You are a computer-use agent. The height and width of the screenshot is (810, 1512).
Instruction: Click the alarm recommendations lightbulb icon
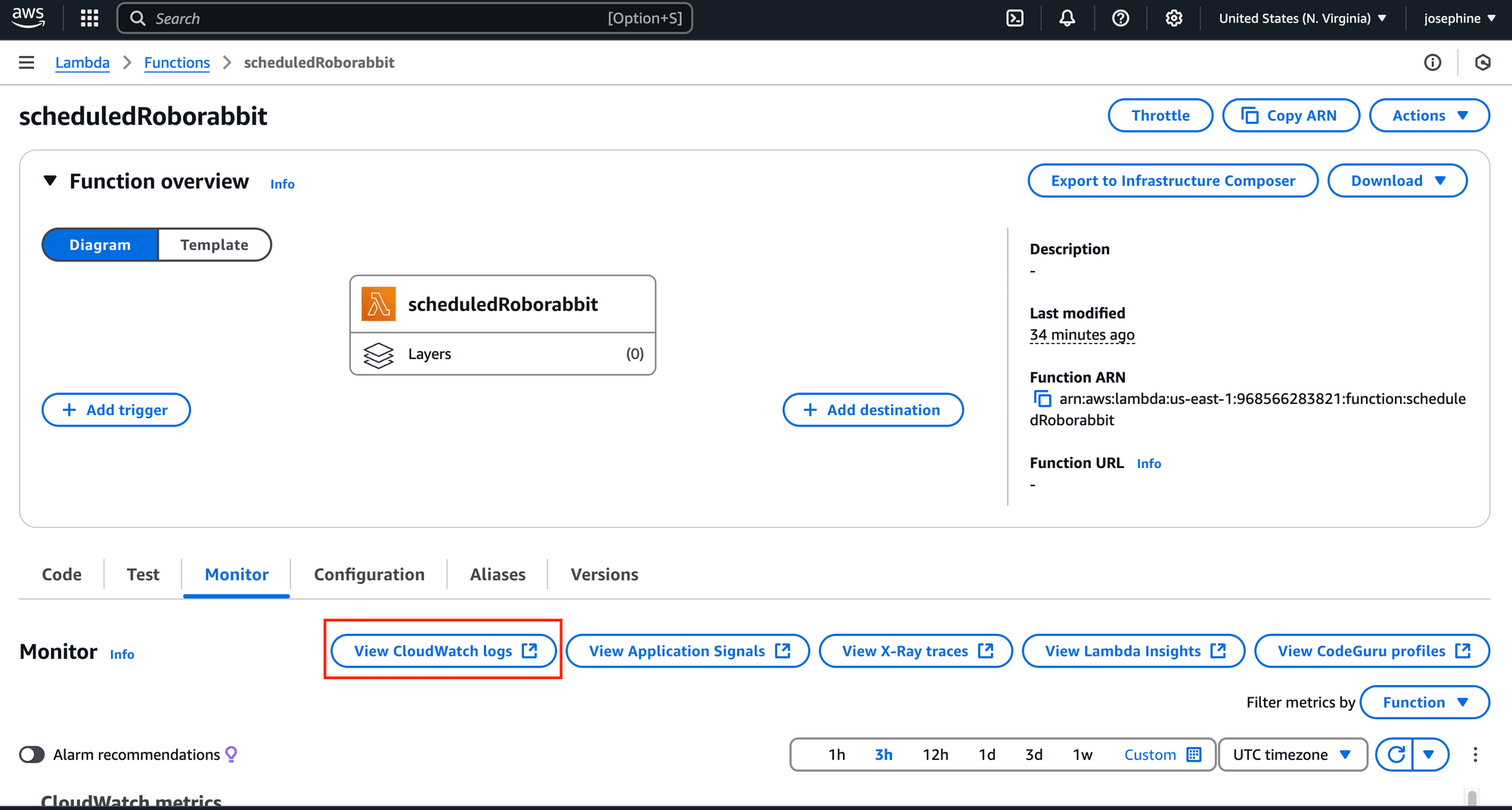(231, 754)
